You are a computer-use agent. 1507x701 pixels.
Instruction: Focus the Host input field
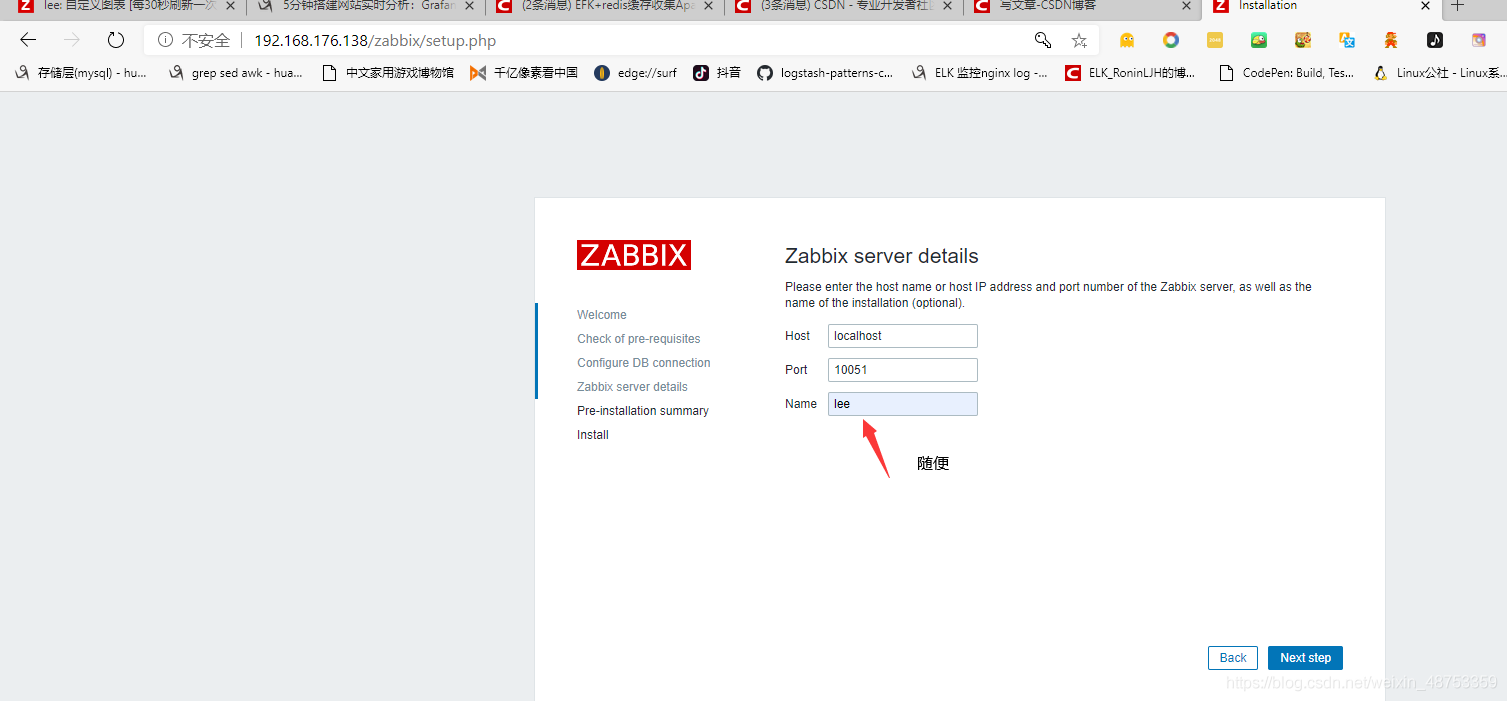click(x=902, y=336)
